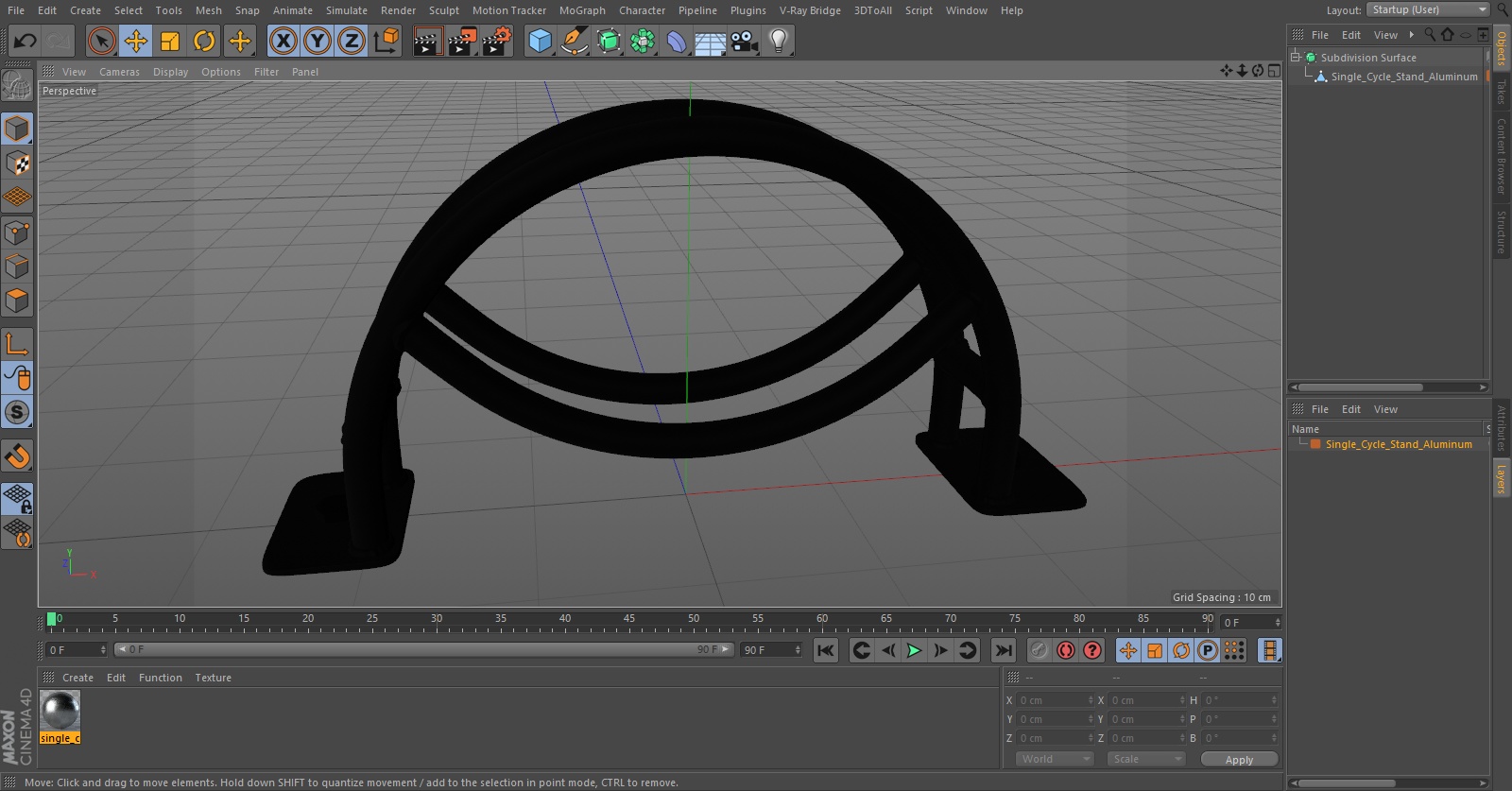Click the orange layer color swatch
Image resolution: width=1512 pixels, height=791 pixels.
pyautogui.click(x=1315, y=444)
